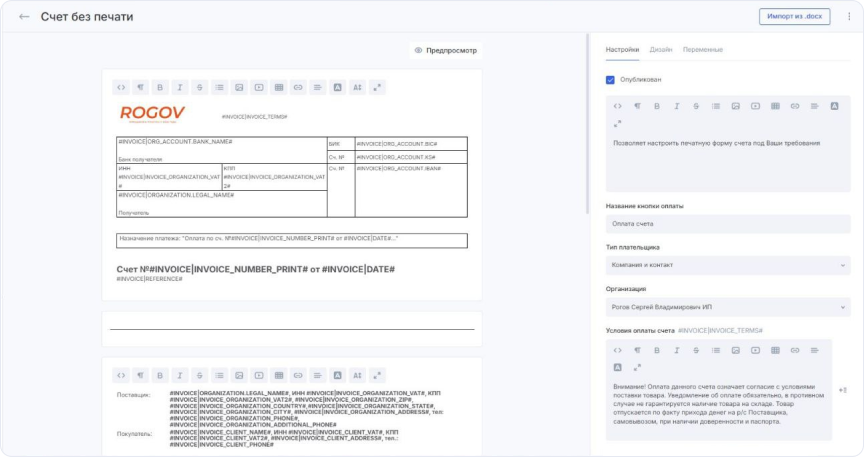Expand the Поставщик block editor to fullscreen

coord(377,375)
